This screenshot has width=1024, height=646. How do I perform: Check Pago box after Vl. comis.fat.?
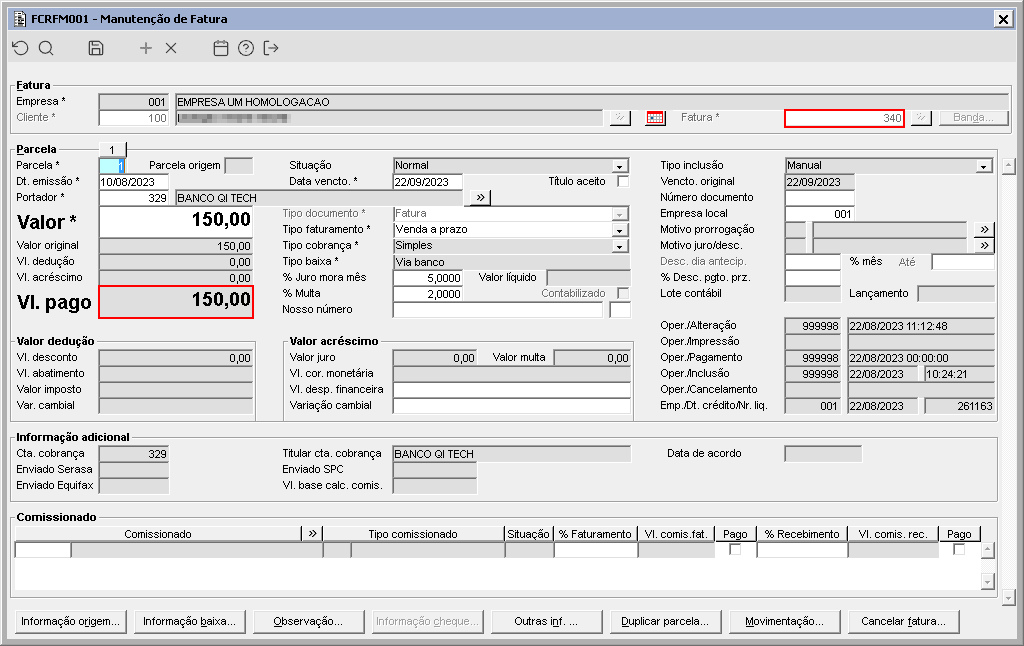click(x=735, y=549)
